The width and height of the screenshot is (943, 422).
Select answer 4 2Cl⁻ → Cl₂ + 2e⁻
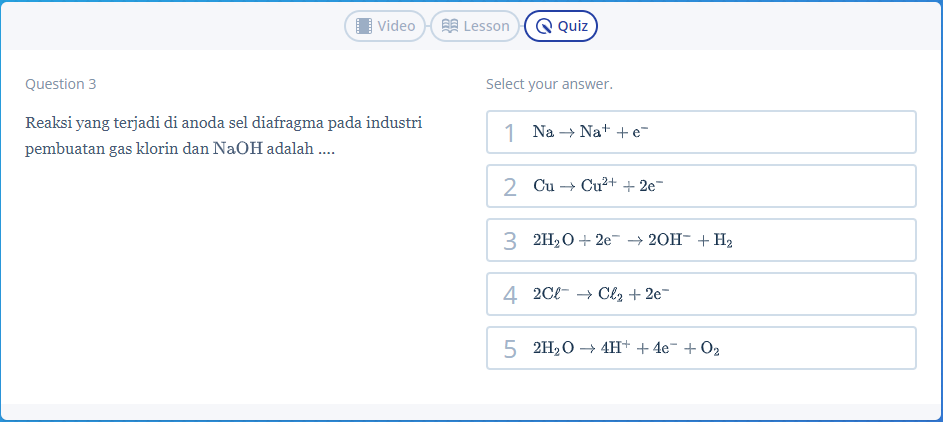pos(701,295)
